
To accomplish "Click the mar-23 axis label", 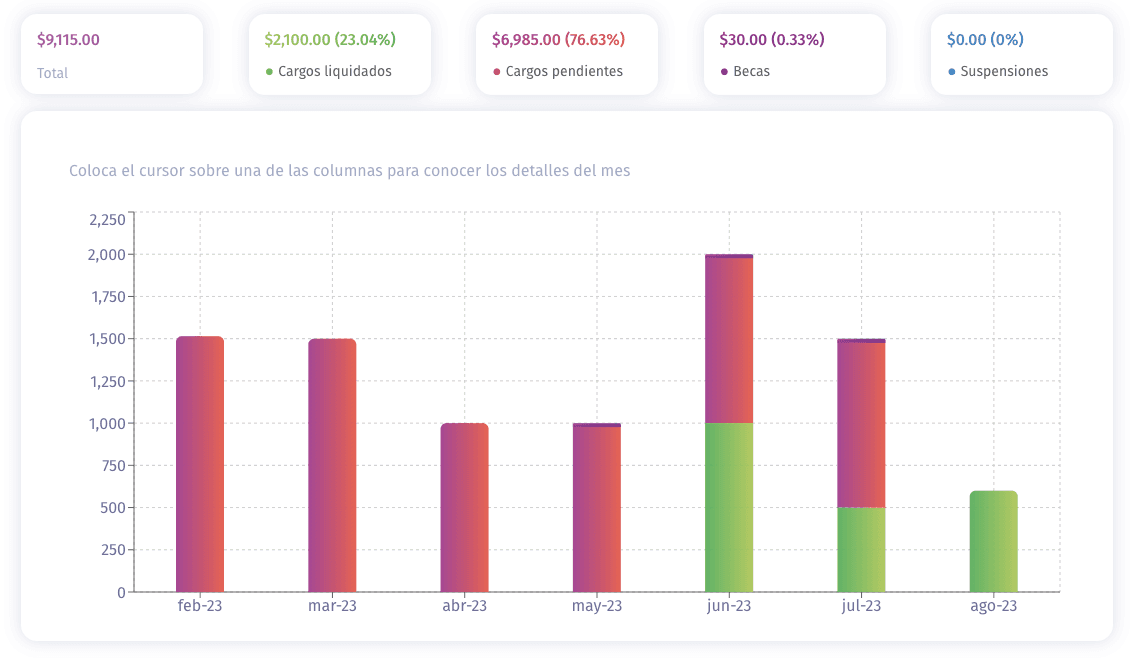I will pos(332,606).
